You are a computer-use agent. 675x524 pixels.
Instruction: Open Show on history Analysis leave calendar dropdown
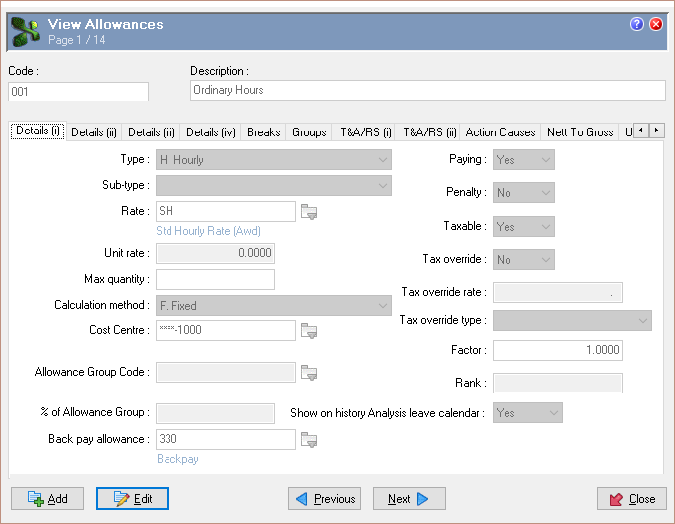pyautogui.click(x=528, y=412)
